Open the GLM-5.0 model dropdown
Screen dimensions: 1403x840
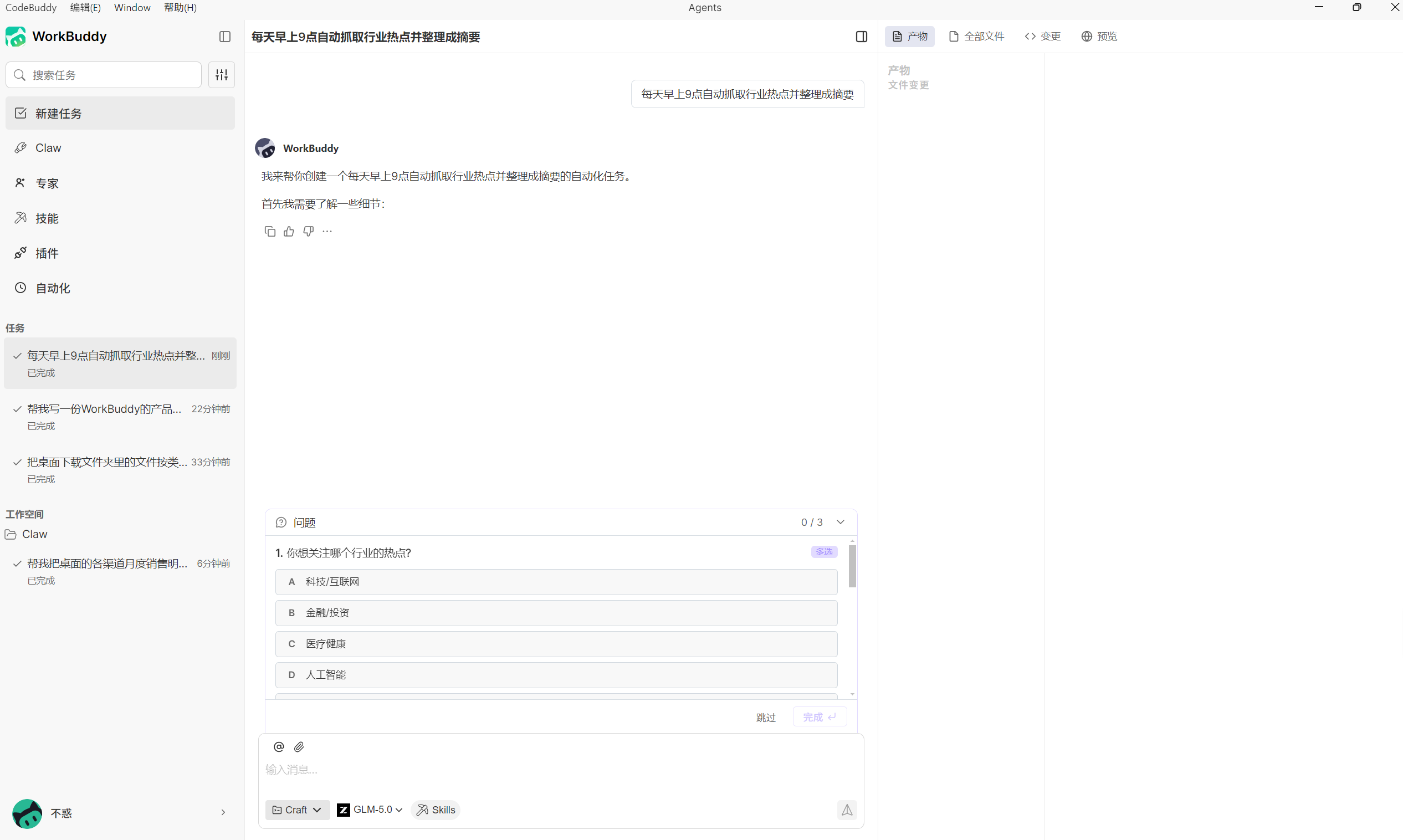click(x=370, y=810)
